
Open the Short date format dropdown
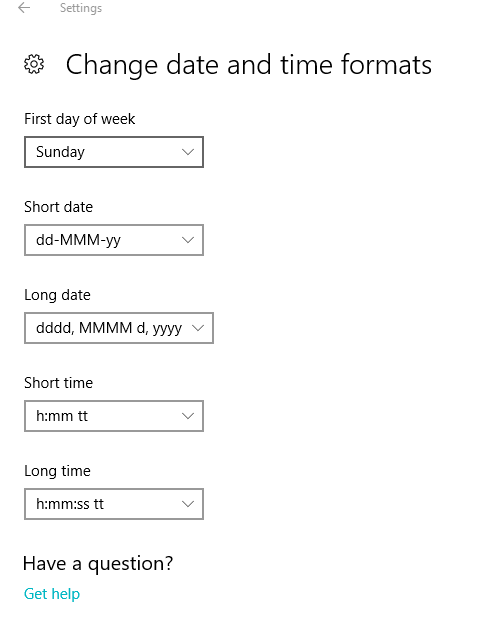point(114,240)
